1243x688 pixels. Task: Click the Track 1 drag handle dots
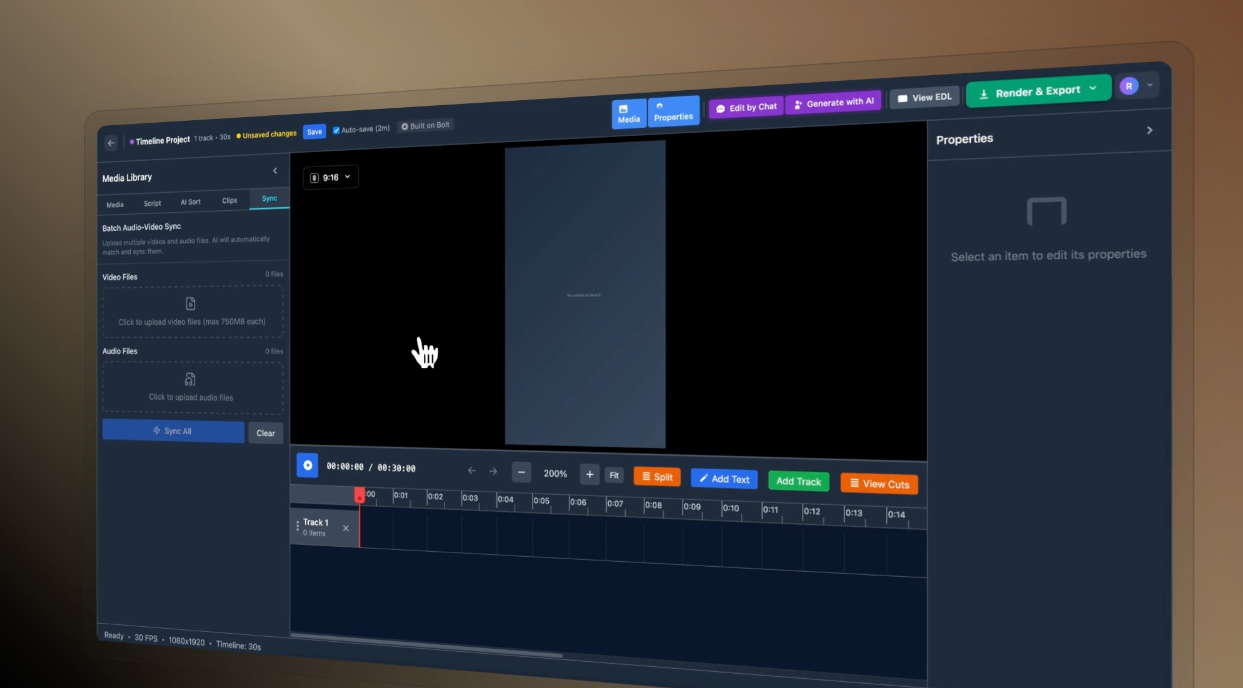[x=297, y=525]
